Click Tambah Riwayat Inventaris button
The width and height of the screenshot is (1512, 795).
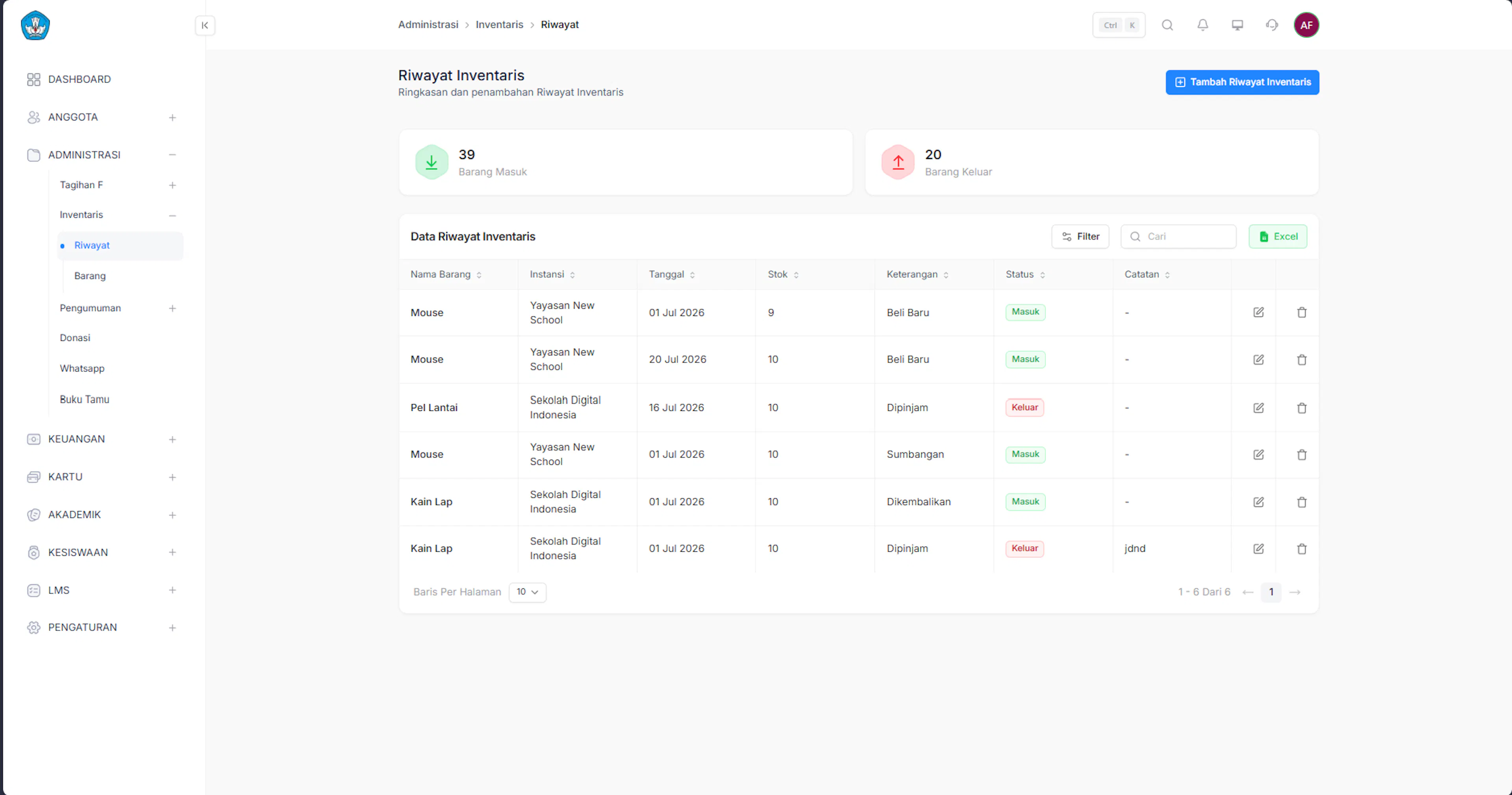tap(1242, 82)
